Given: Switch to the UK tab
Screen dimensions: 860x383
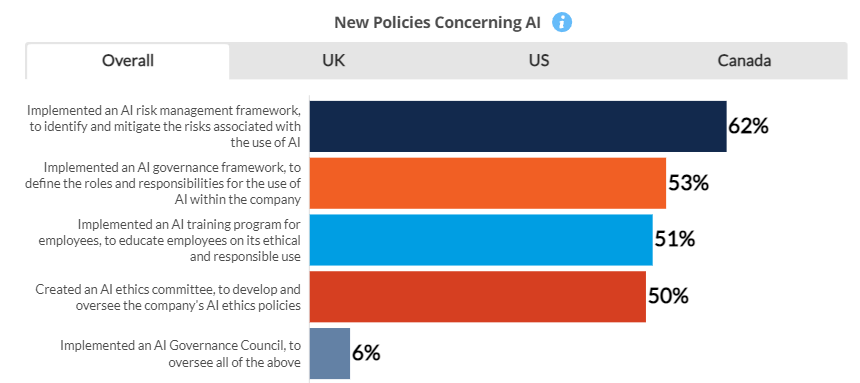Looking at the screenshot, I should [x=333, y=60].
